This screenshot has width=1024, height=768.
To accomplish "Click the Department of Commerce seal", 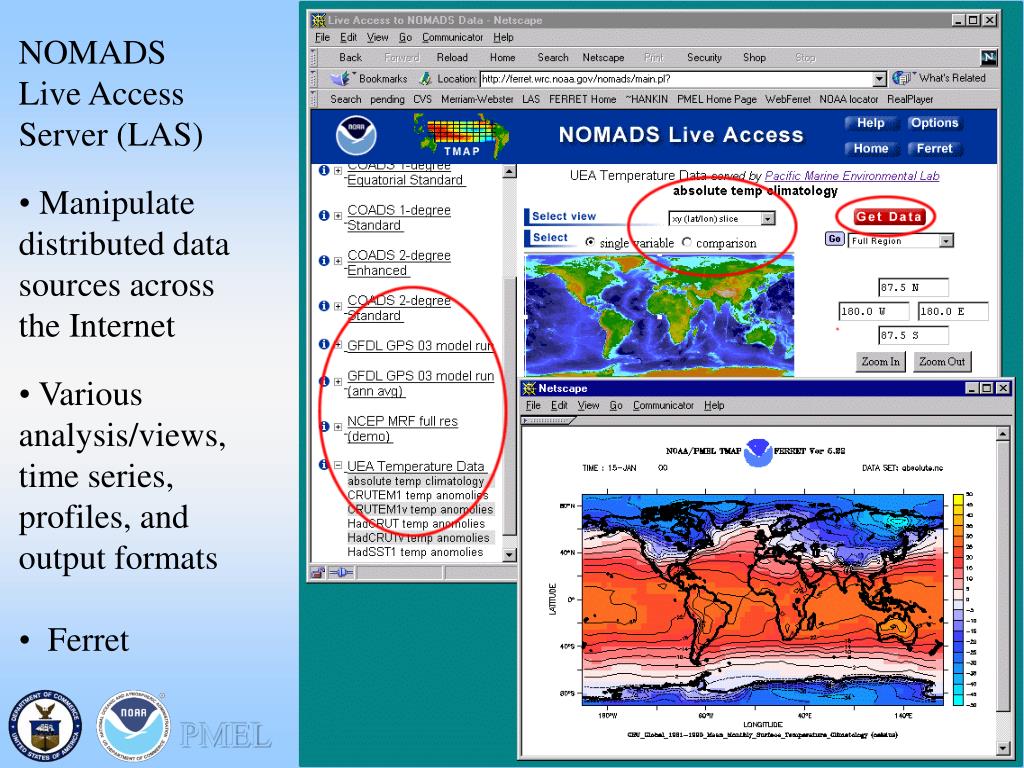I will pyautogui.click(x=45, y=727).
